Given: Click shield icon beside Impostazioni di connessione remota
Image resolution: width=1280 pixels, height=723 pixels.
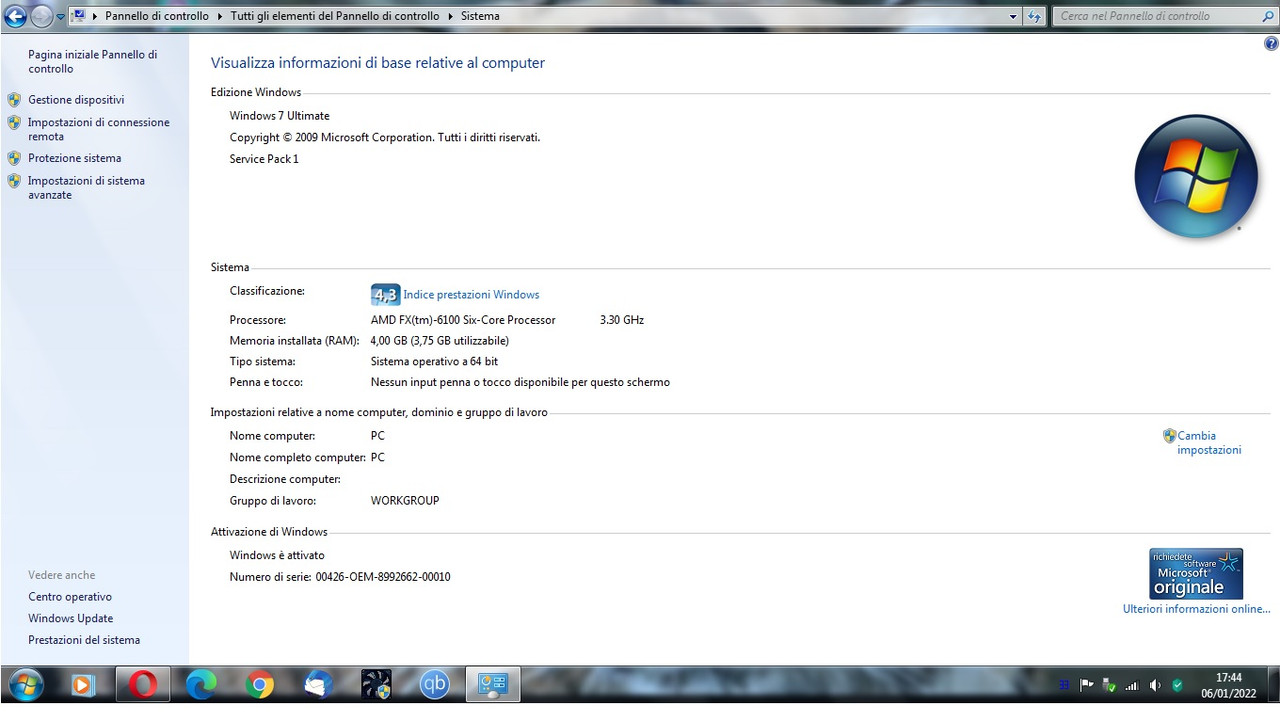Looking at the screenshot, I should [14, 123].
